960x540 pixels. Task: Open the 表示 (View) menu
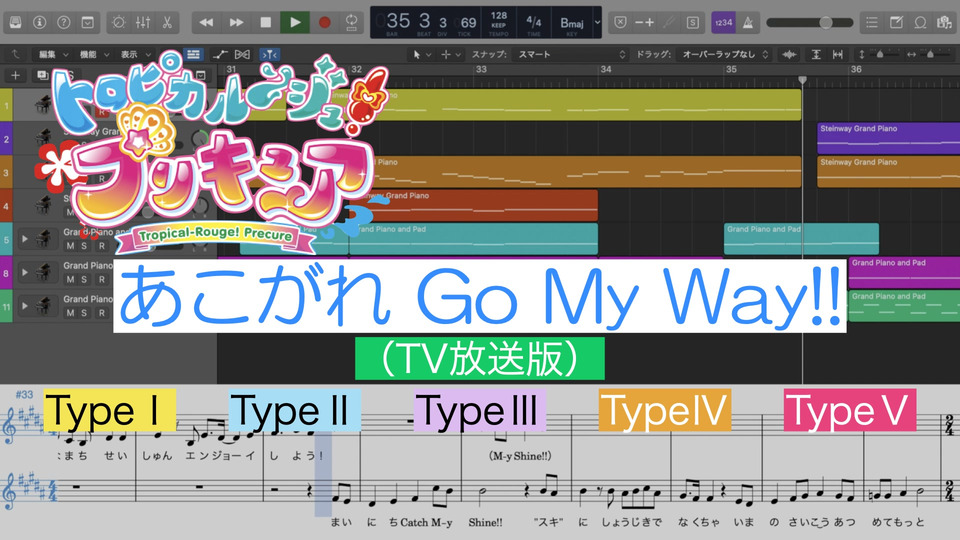point(135,54)
